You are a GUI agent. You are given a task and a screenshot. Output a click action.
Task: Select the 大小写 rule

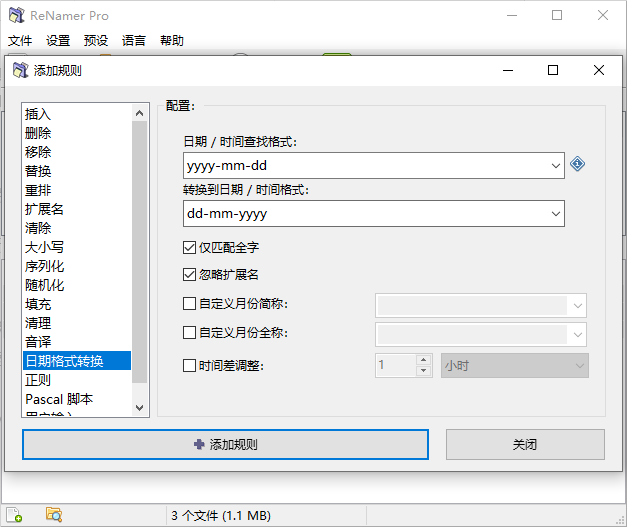pos(77,247)
